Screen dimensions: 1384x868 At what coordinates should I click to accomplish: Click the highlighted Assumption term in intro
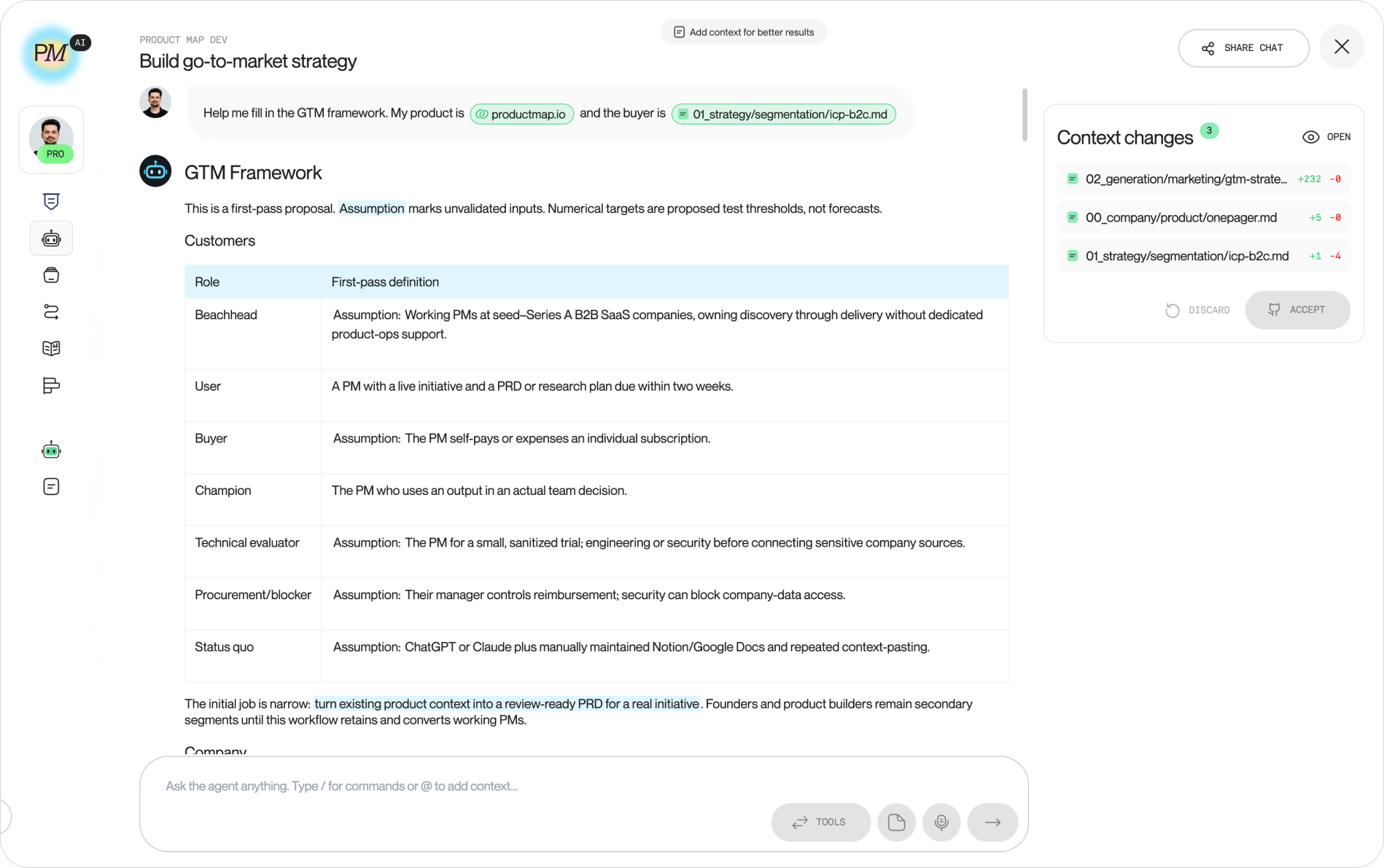click(372, 208)
